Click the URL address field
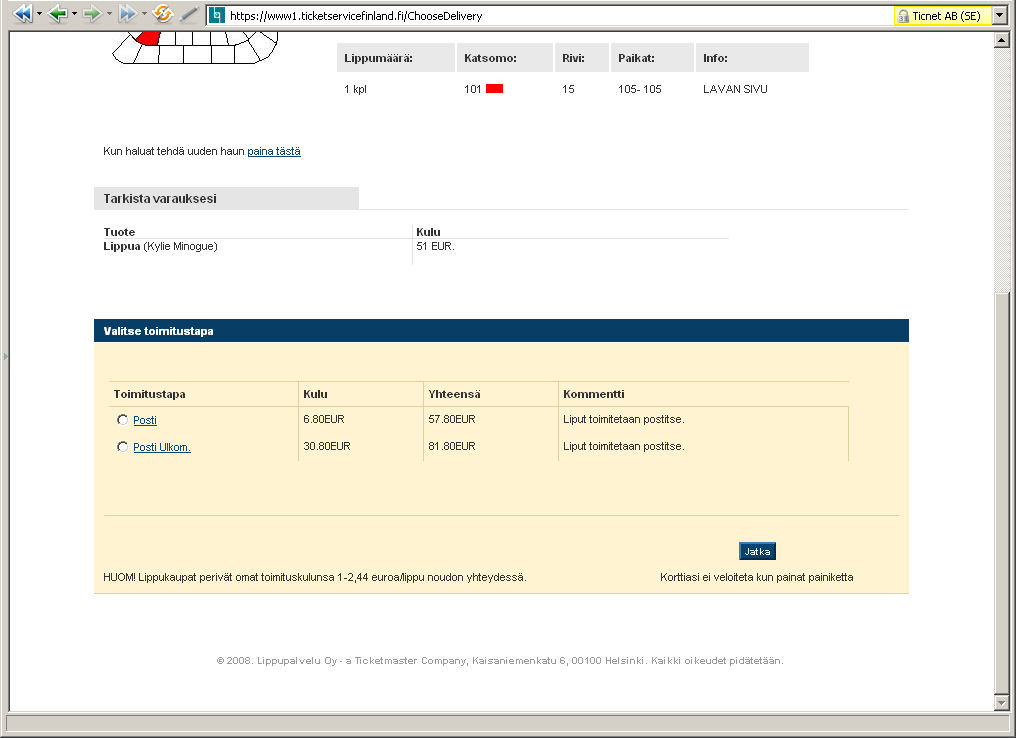The height and width of the screenshot is (738, 1016). tap(550, 16)
